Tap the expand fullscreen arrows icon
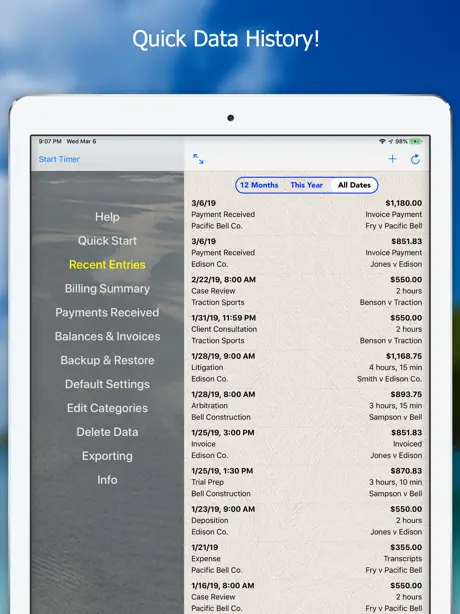Image resolution: width=460 pixels, height=614 pixels. click(198, 159)
